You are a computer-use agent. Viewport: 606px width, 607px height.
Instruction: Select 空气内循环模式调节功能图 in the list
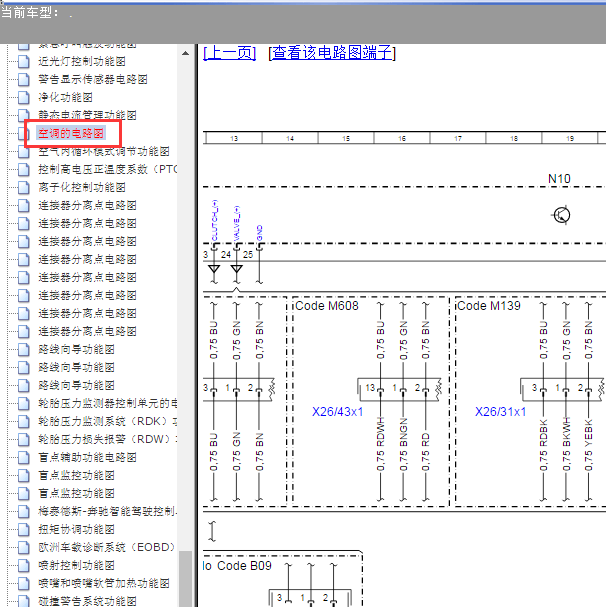[x=104, y=152]
